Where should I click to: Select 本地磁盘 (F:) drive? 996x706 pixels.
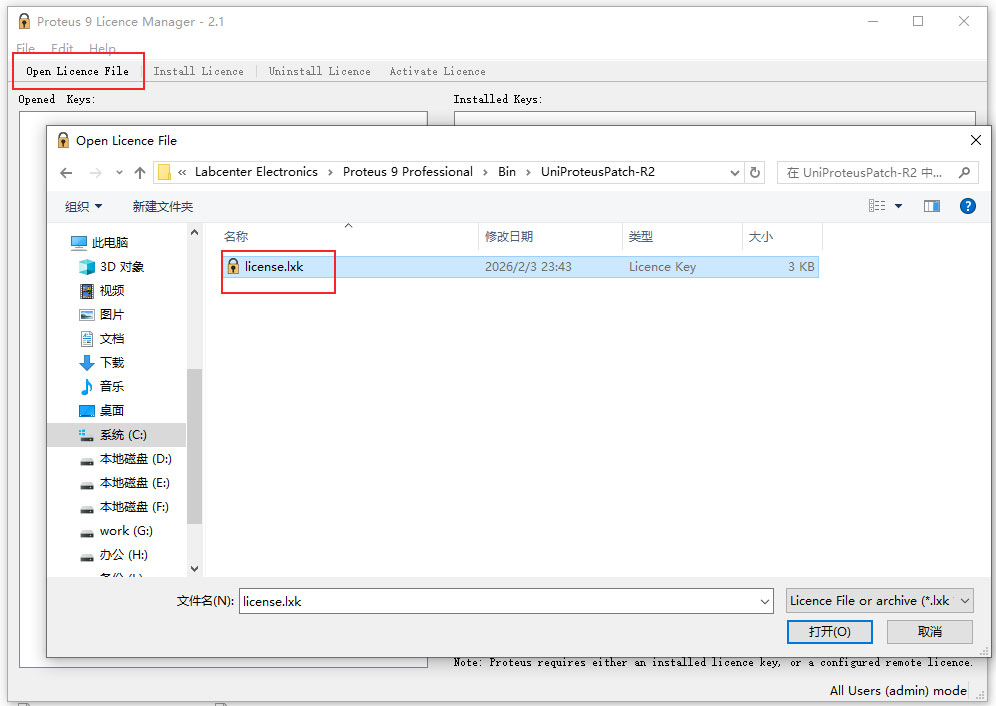(124, 507)
